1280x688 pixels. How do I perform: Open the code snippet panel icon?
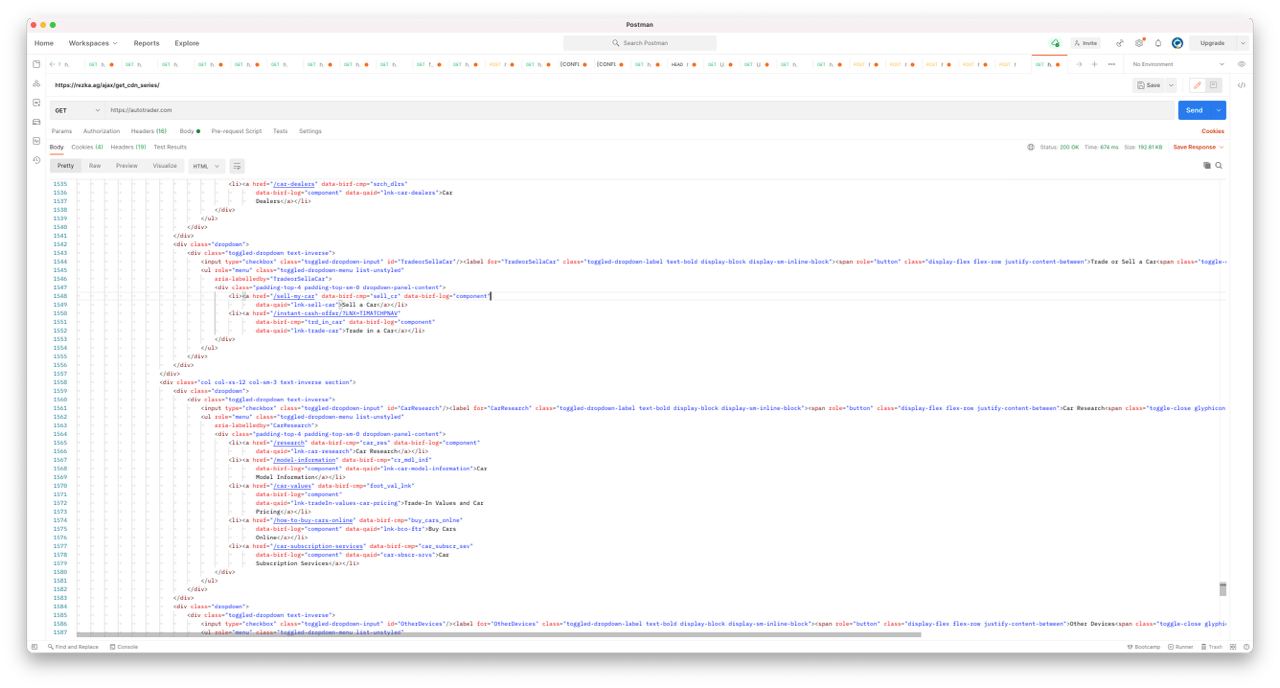point(1241,85)
